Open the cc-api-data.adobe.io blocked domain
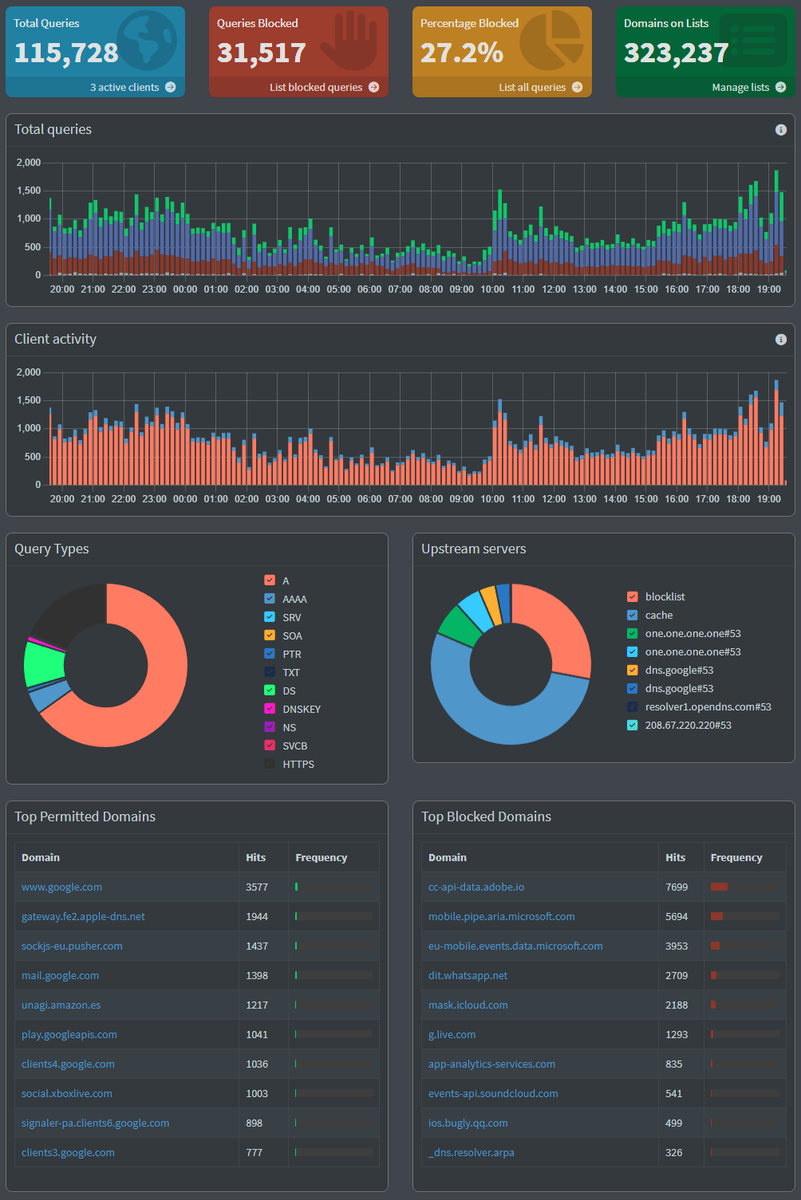The image size is (801, 1200). 476,887
